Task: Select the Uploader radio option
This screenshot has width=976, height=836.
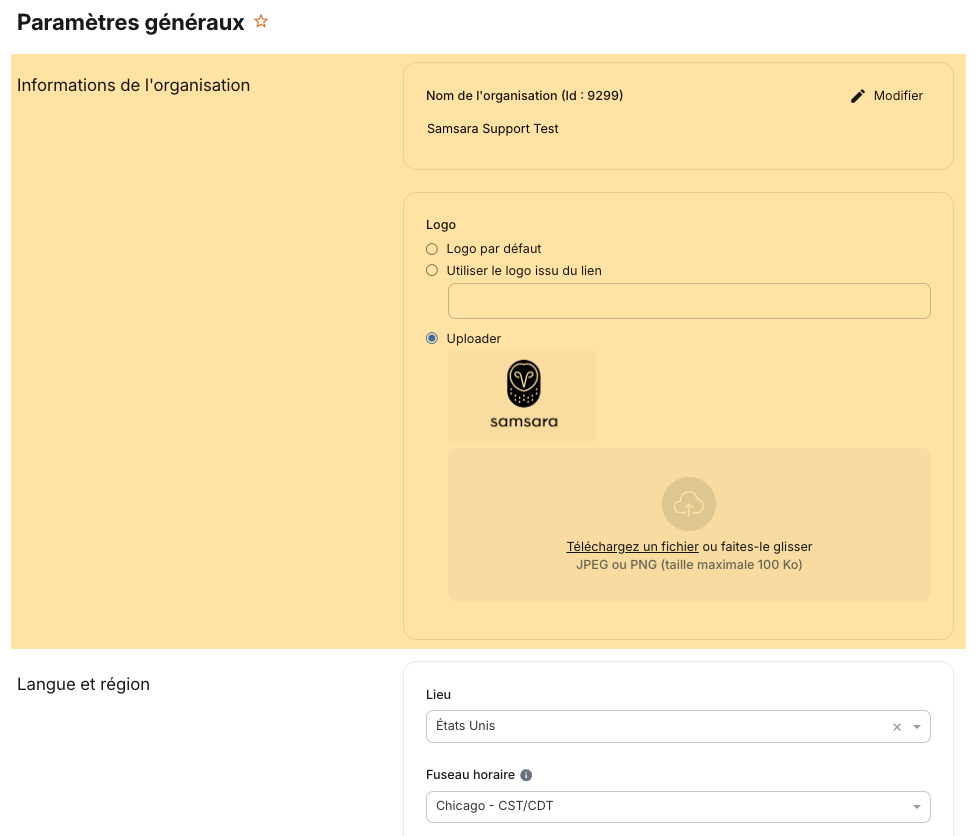Action: click(x=431, y=338)
